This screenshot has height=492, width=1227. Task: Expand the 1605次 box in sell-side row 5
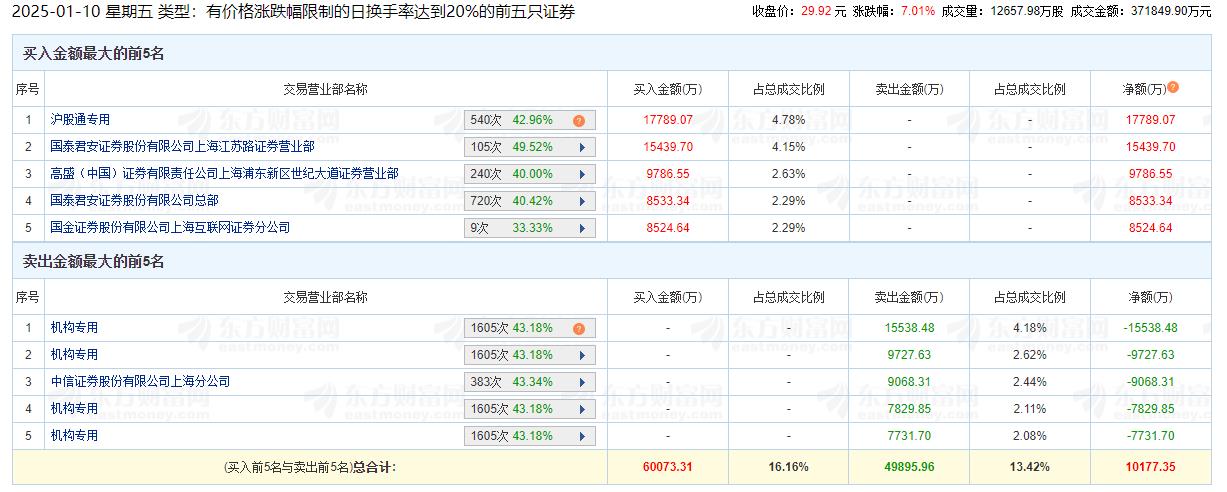coord(581,436)
